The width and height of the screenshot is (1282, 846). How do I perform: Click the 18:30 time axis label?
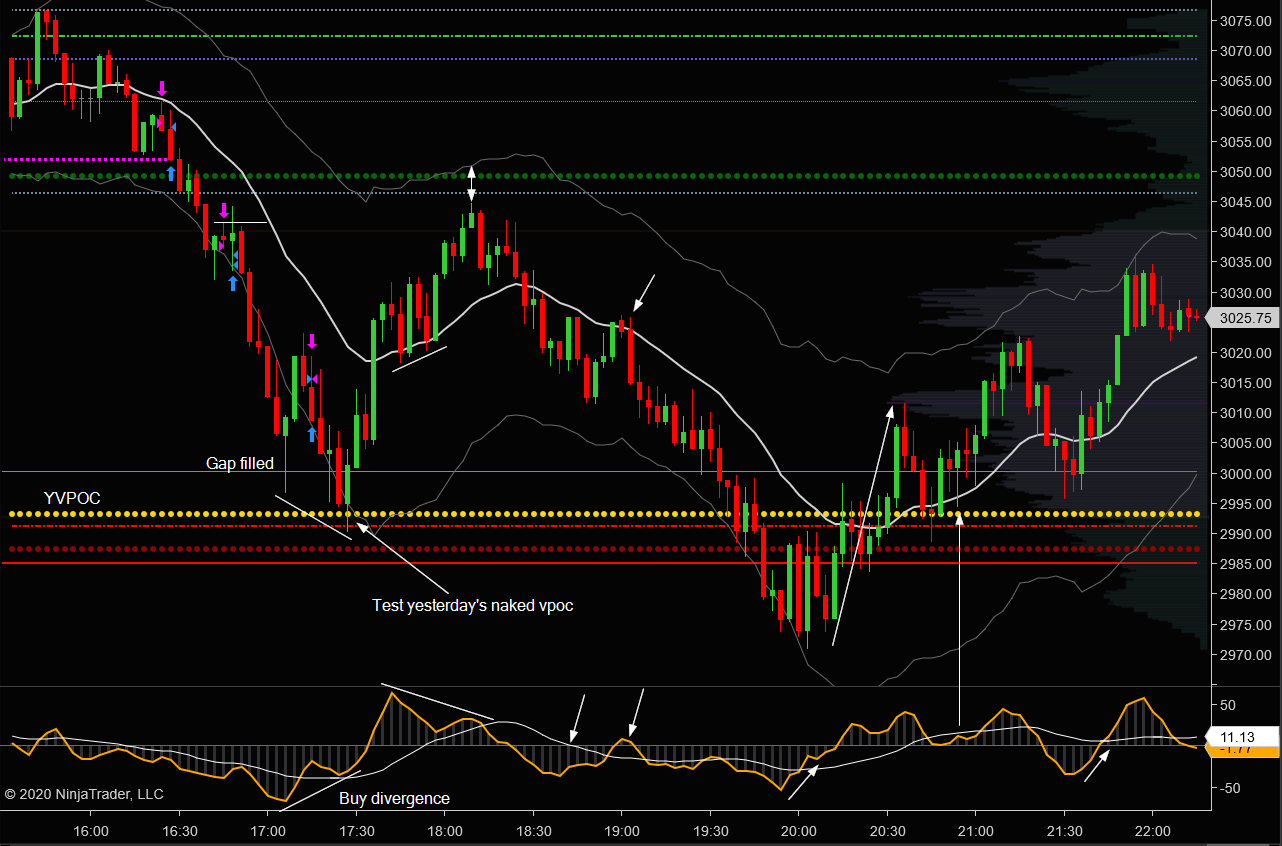[533, 831]
